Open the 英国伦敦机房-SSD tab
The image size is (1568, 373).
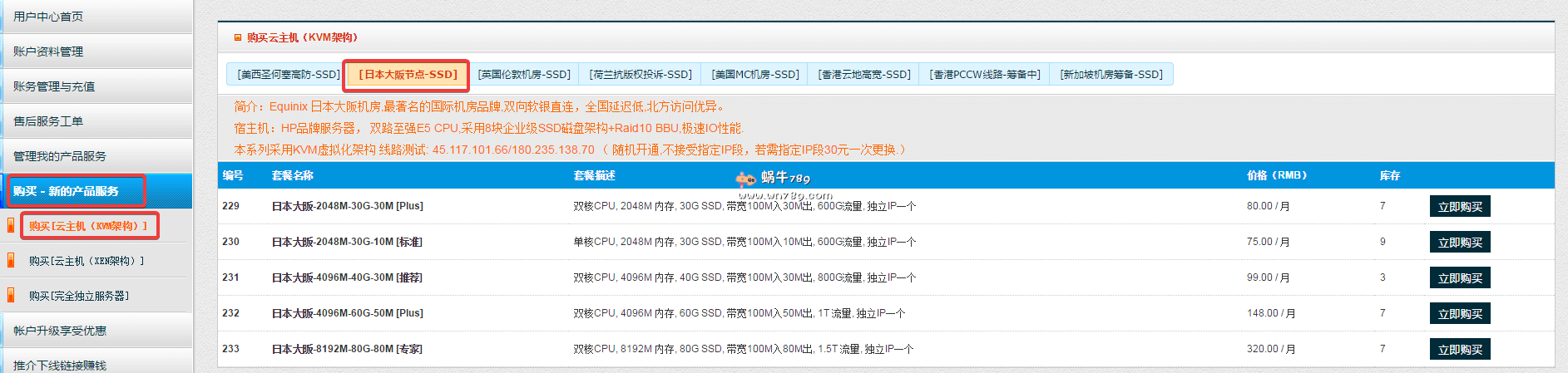click(x=524, y=75)
